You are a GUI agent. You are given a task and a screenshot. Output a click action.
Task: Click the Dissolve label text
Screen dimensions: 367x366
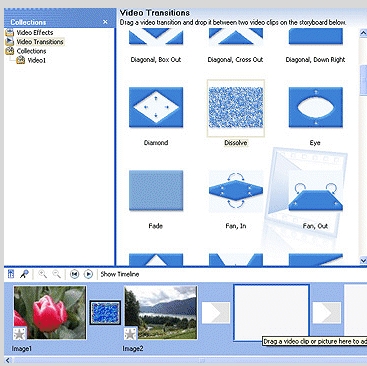(x=236, y=143)
